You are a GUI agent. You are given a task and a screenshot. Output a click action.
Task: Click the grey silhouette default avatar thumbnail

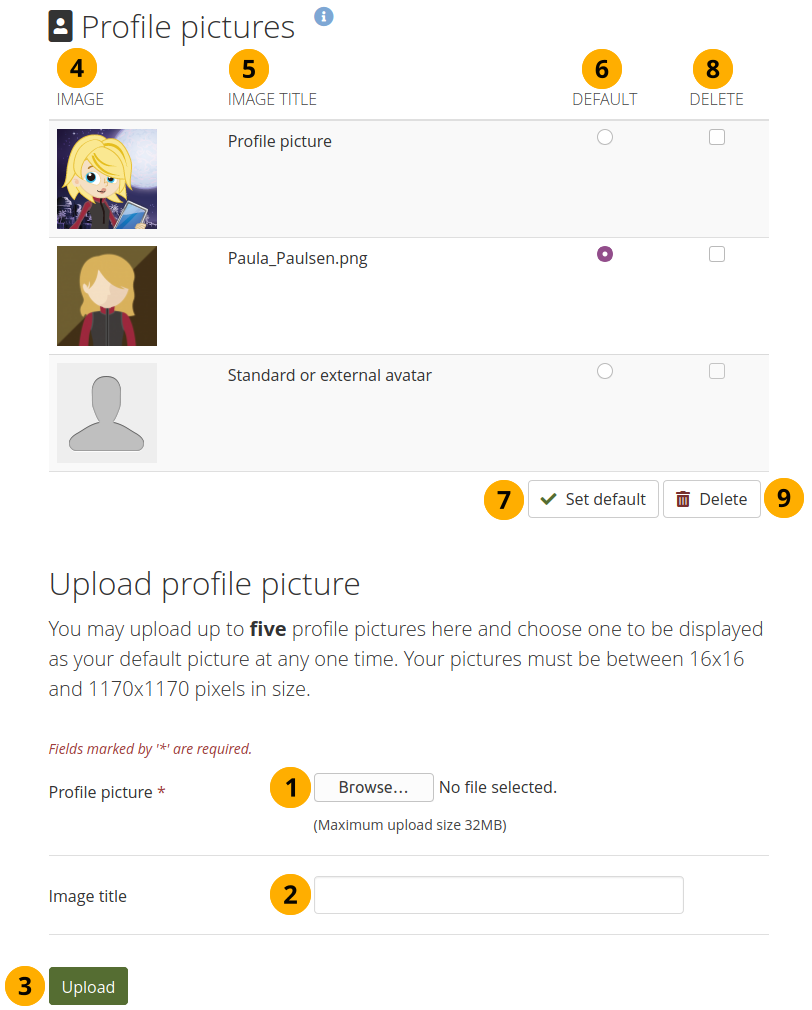(107, 413)
